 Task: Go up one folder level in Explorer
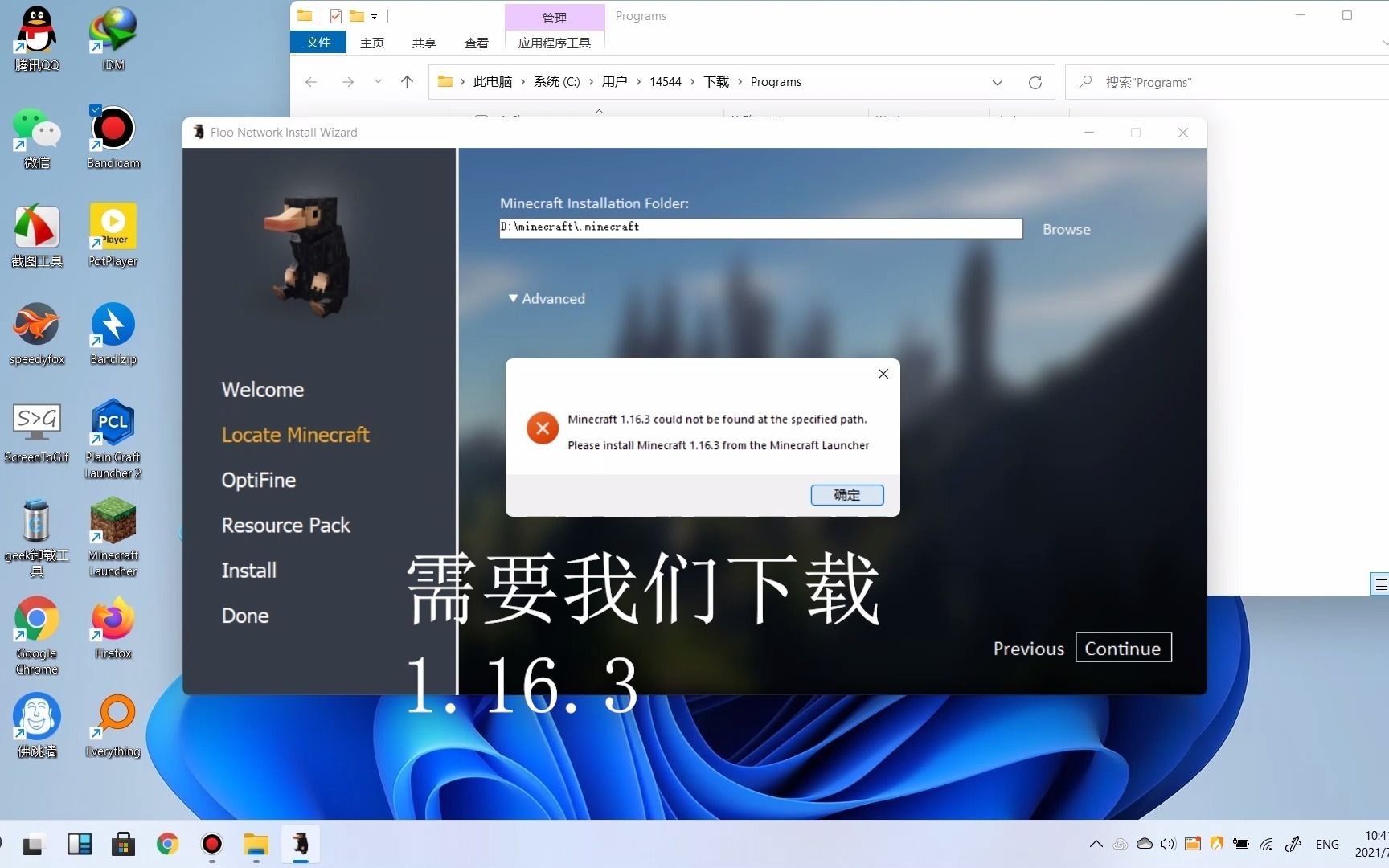pos(407,82)
